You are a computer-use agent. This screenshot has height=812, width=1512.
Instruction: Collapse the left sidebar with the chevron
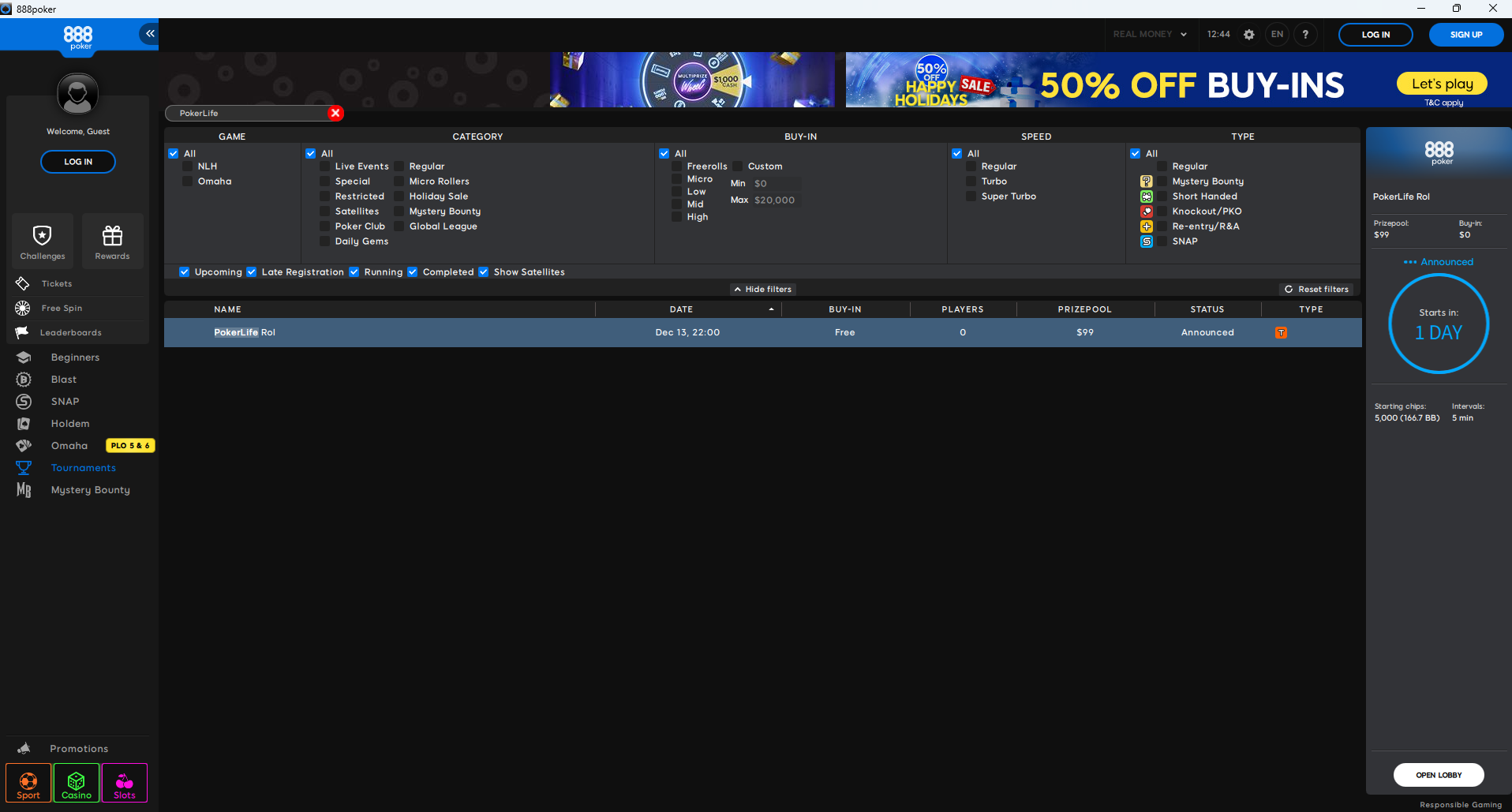pos(149,33)
